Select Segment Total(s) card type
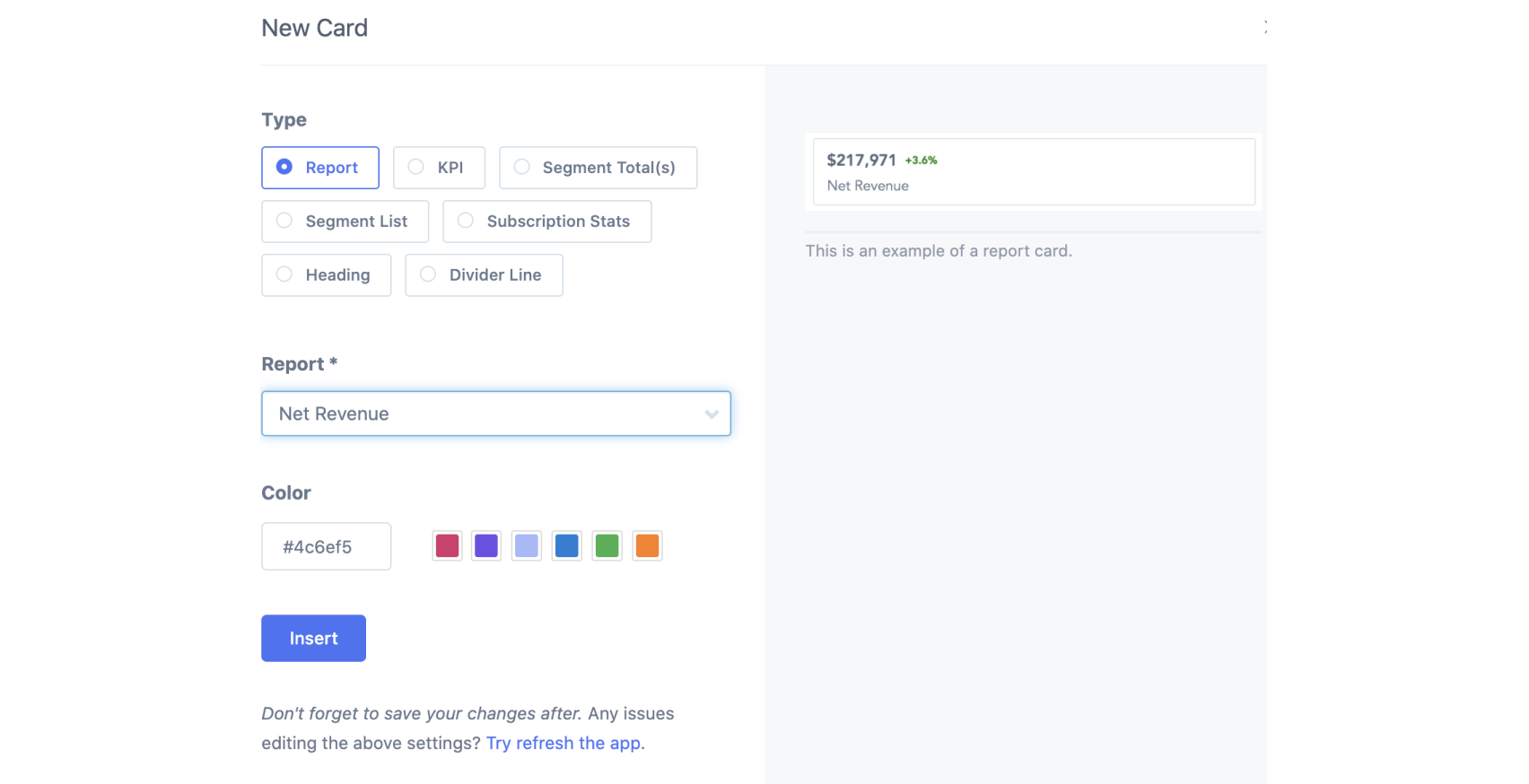Viewport: 1529px width, 784px height. point(598,168)
